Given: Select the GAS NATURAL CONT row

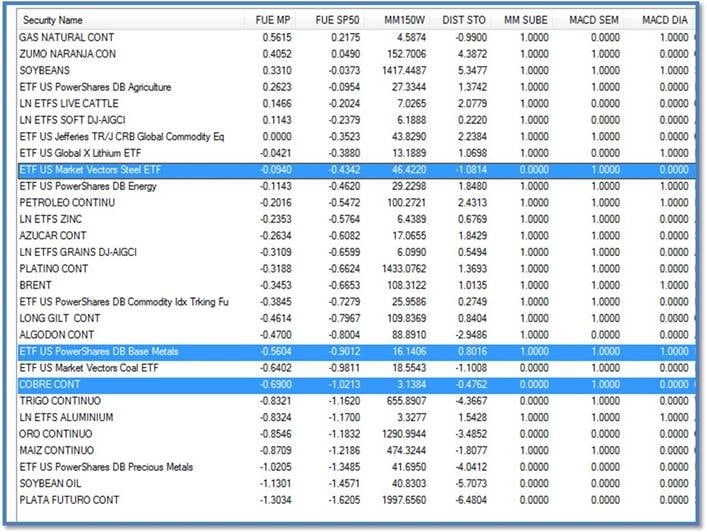Looking at the screenshot, I should [x=356, y=37].
